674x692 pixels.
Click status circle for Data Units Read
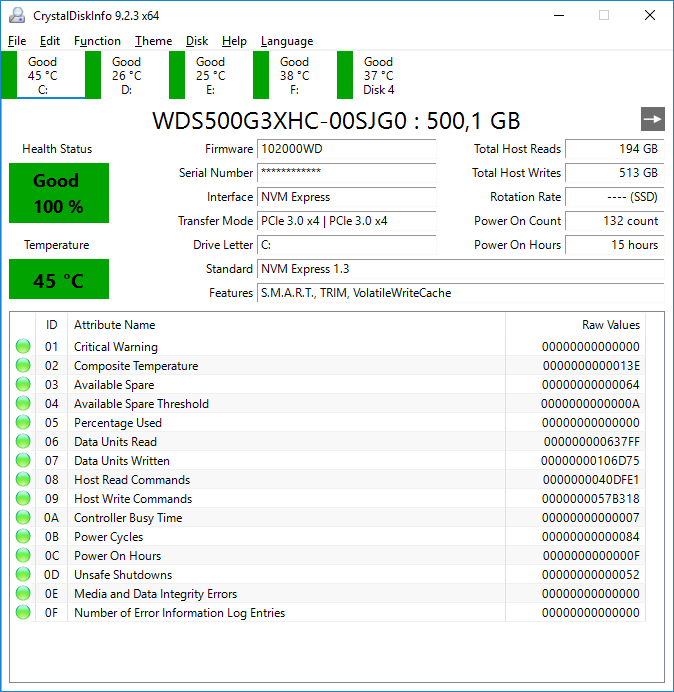(x=23, y=441)
